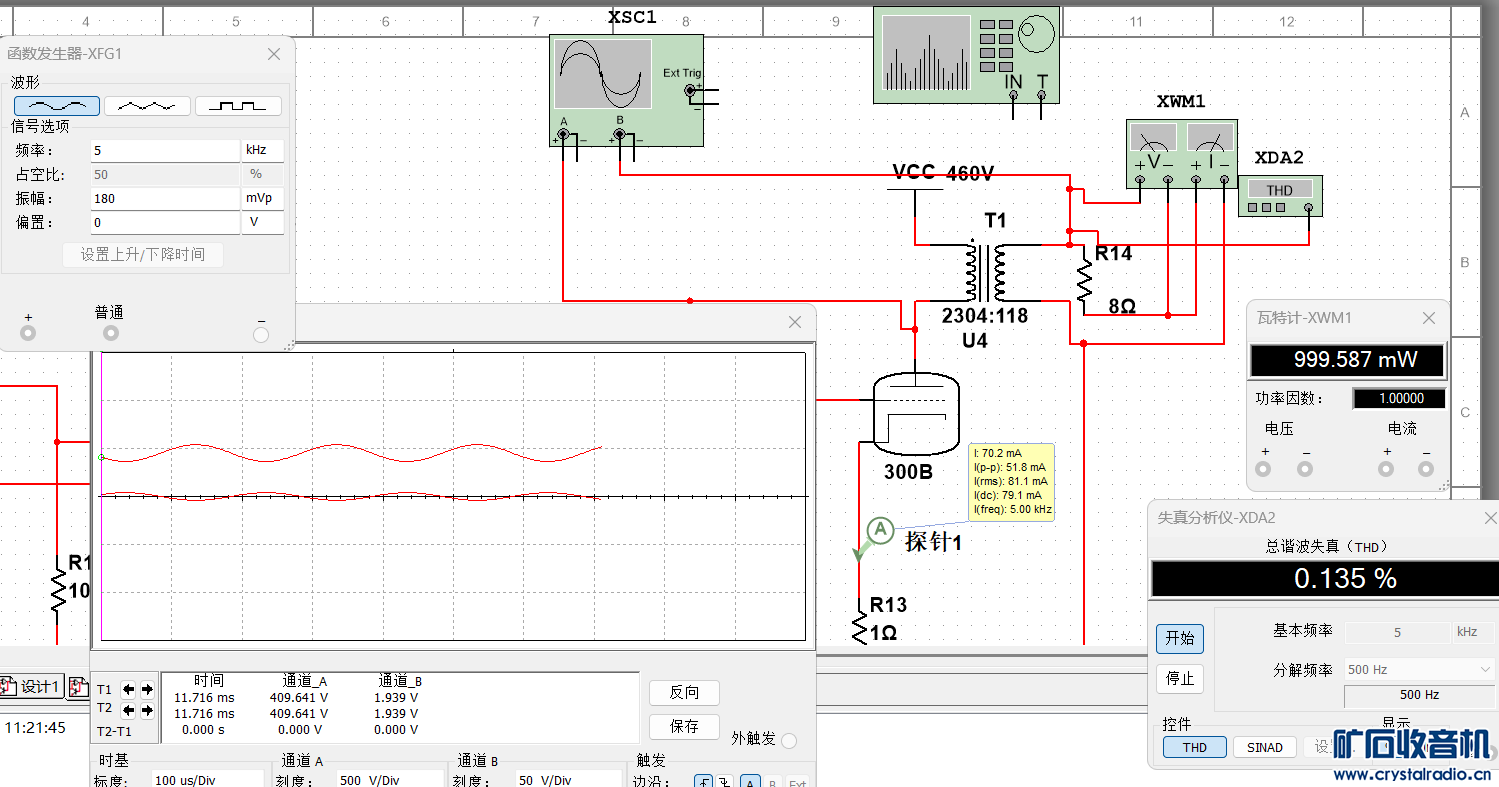Viewport: 1499px width, 787px height.
Task: Click the function generator common (普通) terminal
Action: pos(111,333)
